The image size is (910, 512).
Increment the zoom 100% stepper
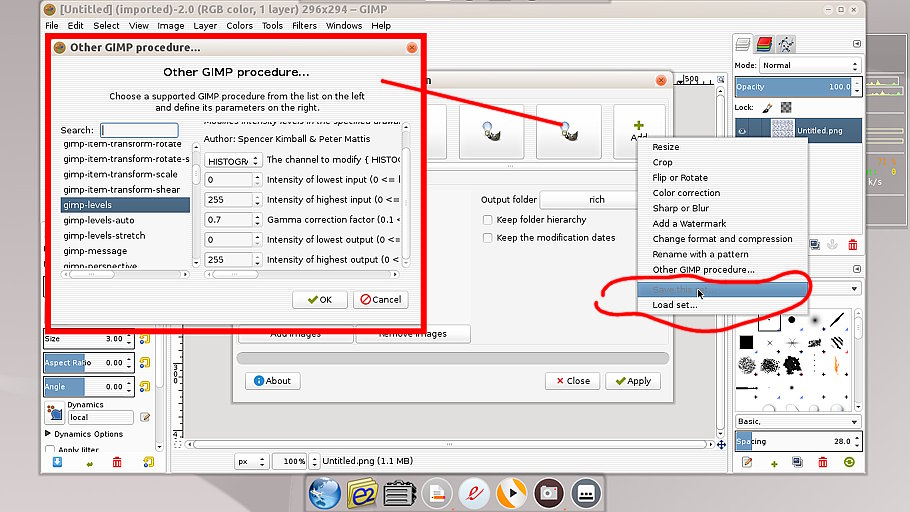click(315, 457)
